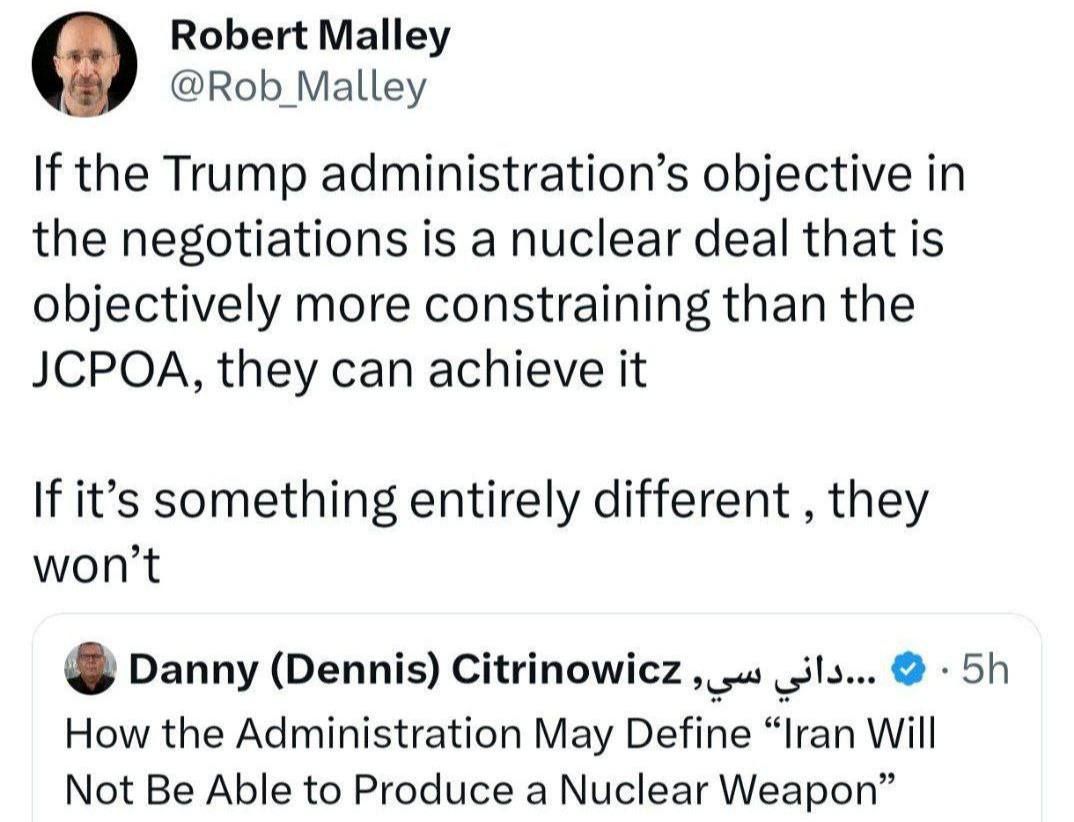
Task: Click the Danny Citrinowicz avatar in quoted post
Action: [91, 668]
